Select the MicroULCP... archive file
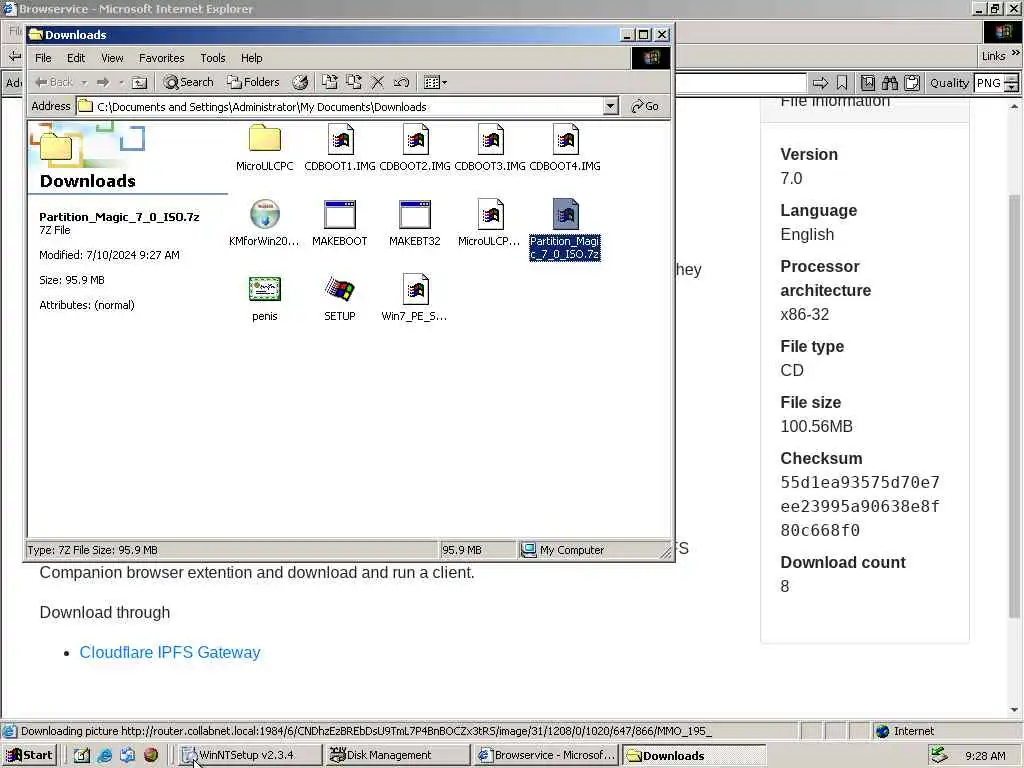Screen dimensions: 1024x768 (490, 223)
